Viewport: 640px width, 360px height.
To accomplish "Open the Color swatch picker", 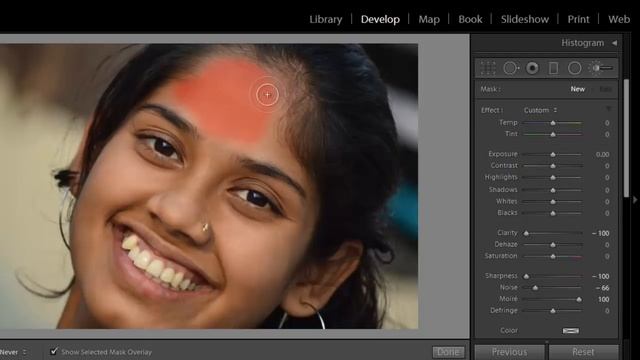I will point(571,331).
